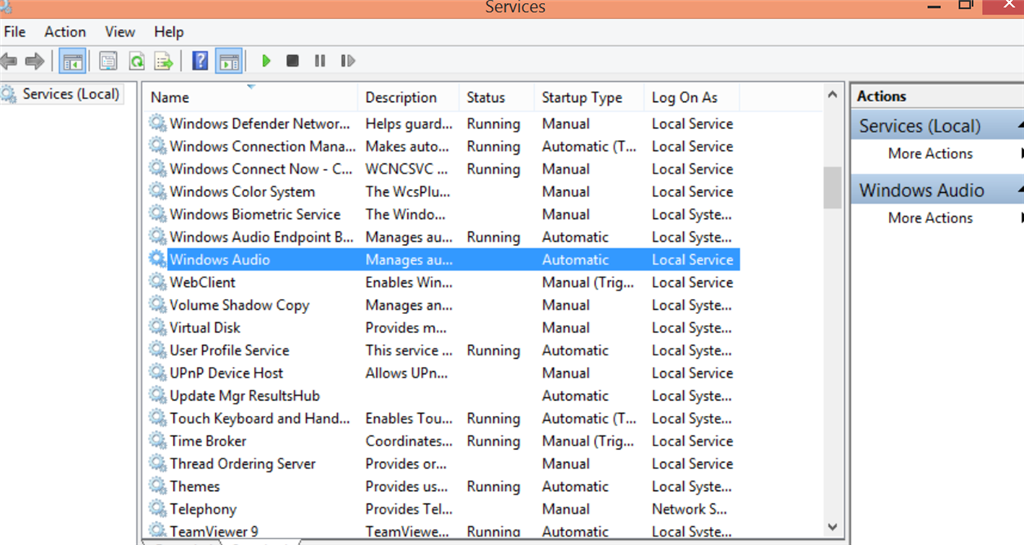The image size is (1024, 545).
Task: Click gear icon beside Windows Biometric Service
Action: [157, 214]
